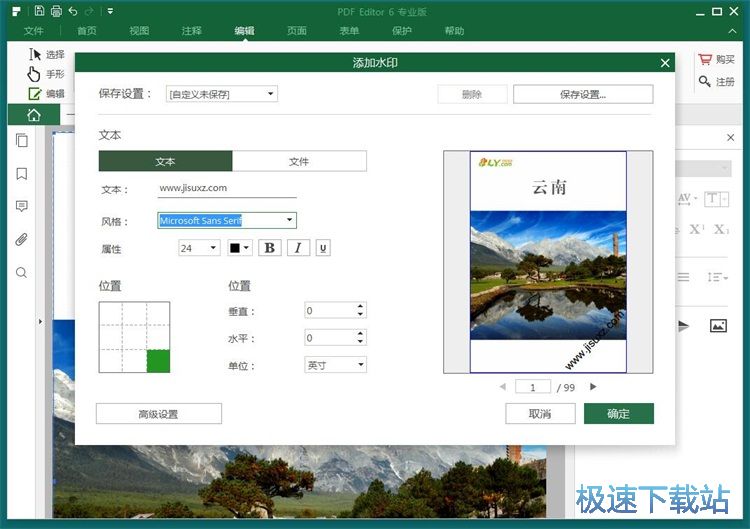
Task: Click the subscript X icon in right panel
Action: 721,229
